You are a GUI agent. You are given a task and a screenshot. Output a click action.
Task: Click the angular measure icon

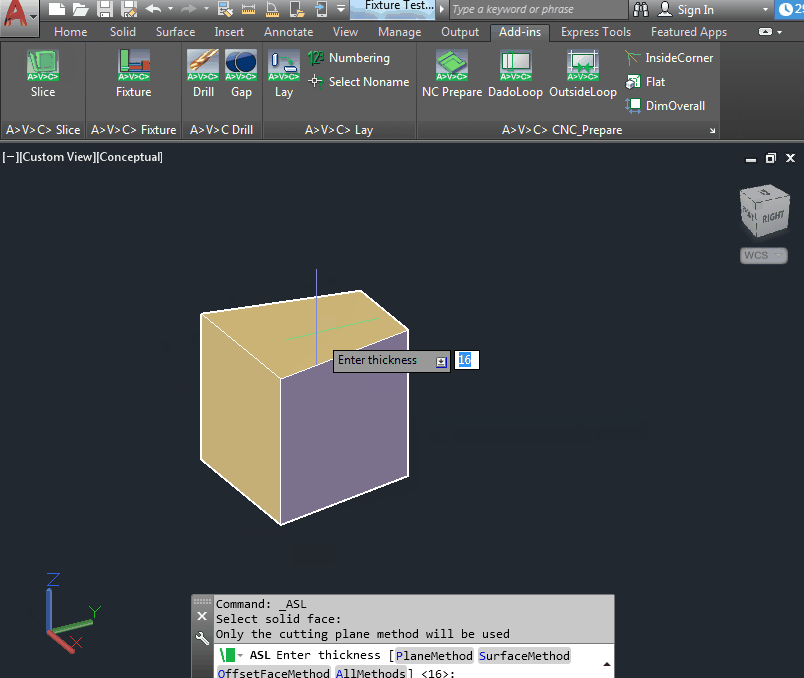272,9
